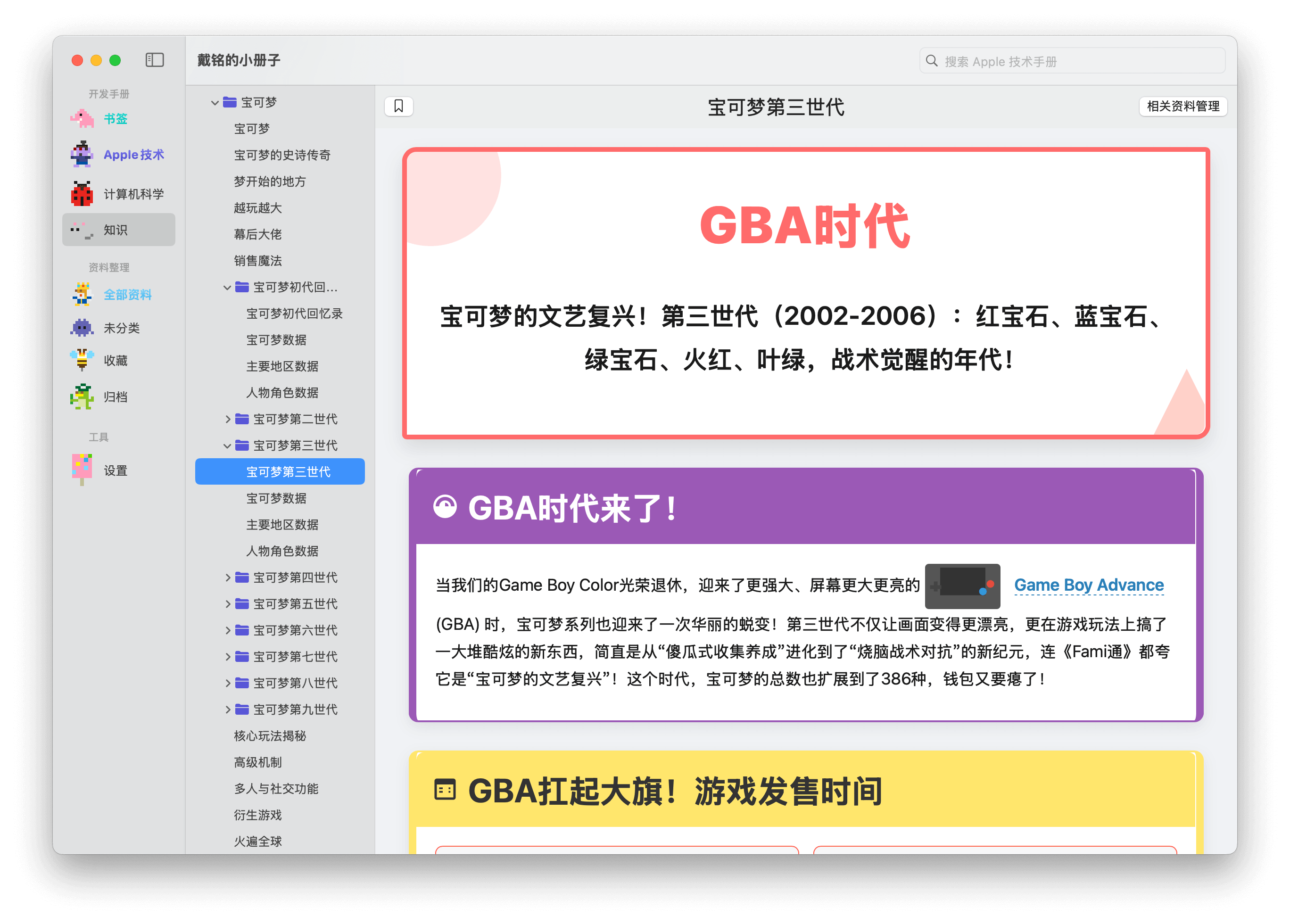Collapse the 宝可梦 root folder chevron
This screenshot has width=1290, height=924.
[x=215, y=102]
